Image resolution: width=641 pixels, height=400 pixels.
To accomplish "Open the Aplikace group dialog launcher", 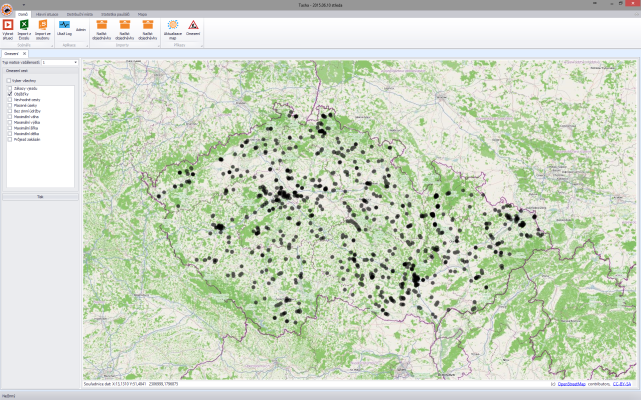I will pos(87,46).
